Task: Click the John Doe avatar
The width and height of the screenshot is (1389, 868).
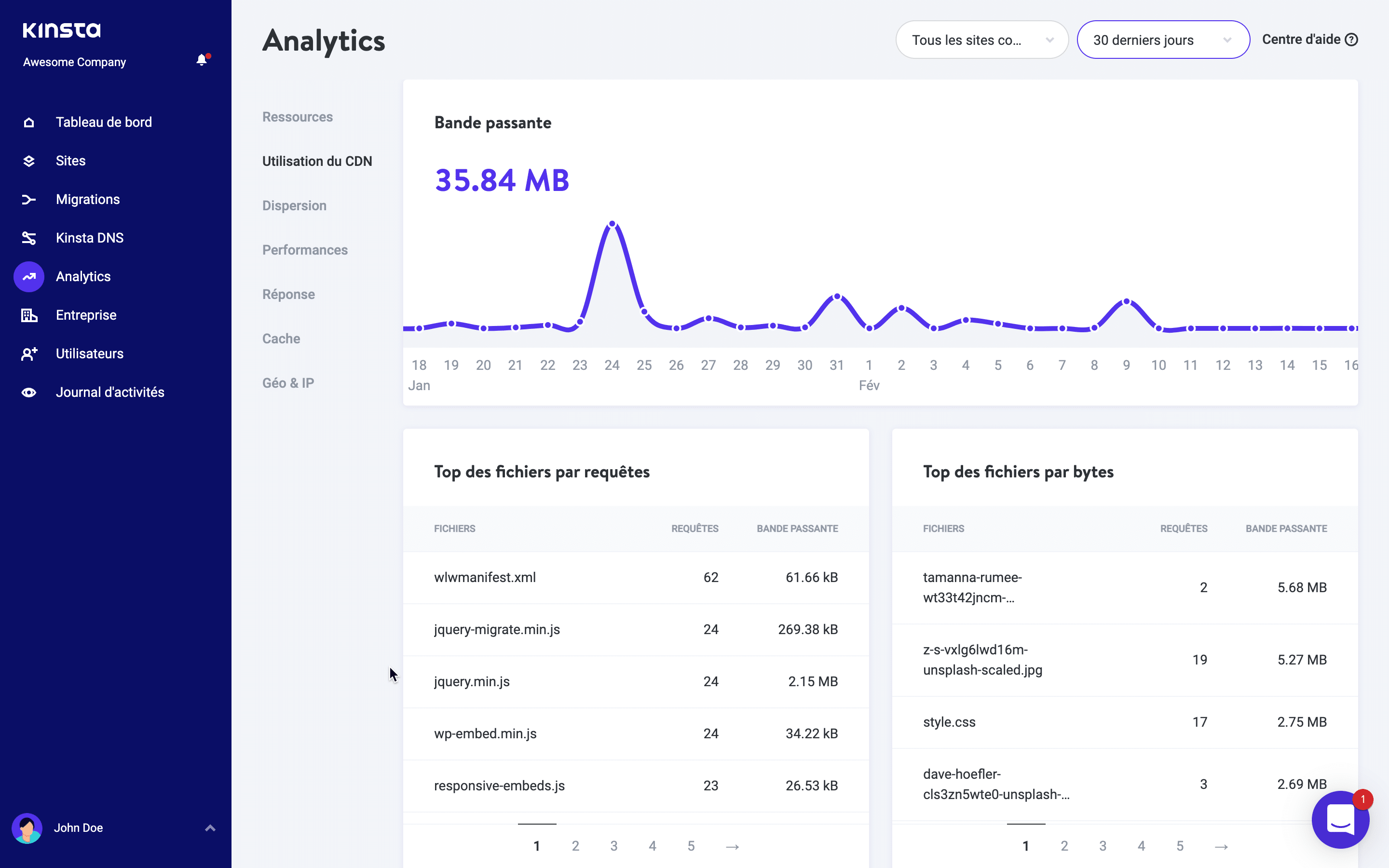Action: pos(27,828)
